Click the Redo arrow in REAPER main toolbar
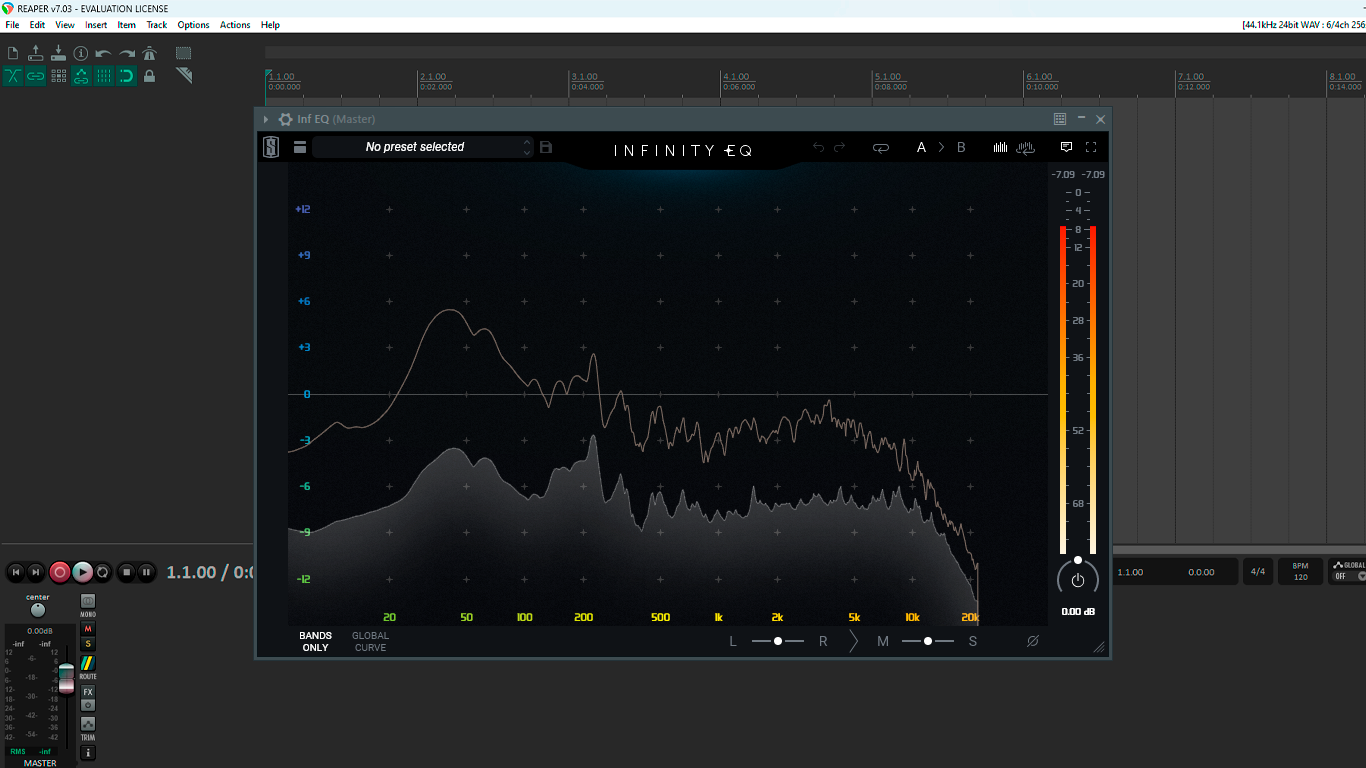This screenshot has height=768, width=1366. click(127, 53)
